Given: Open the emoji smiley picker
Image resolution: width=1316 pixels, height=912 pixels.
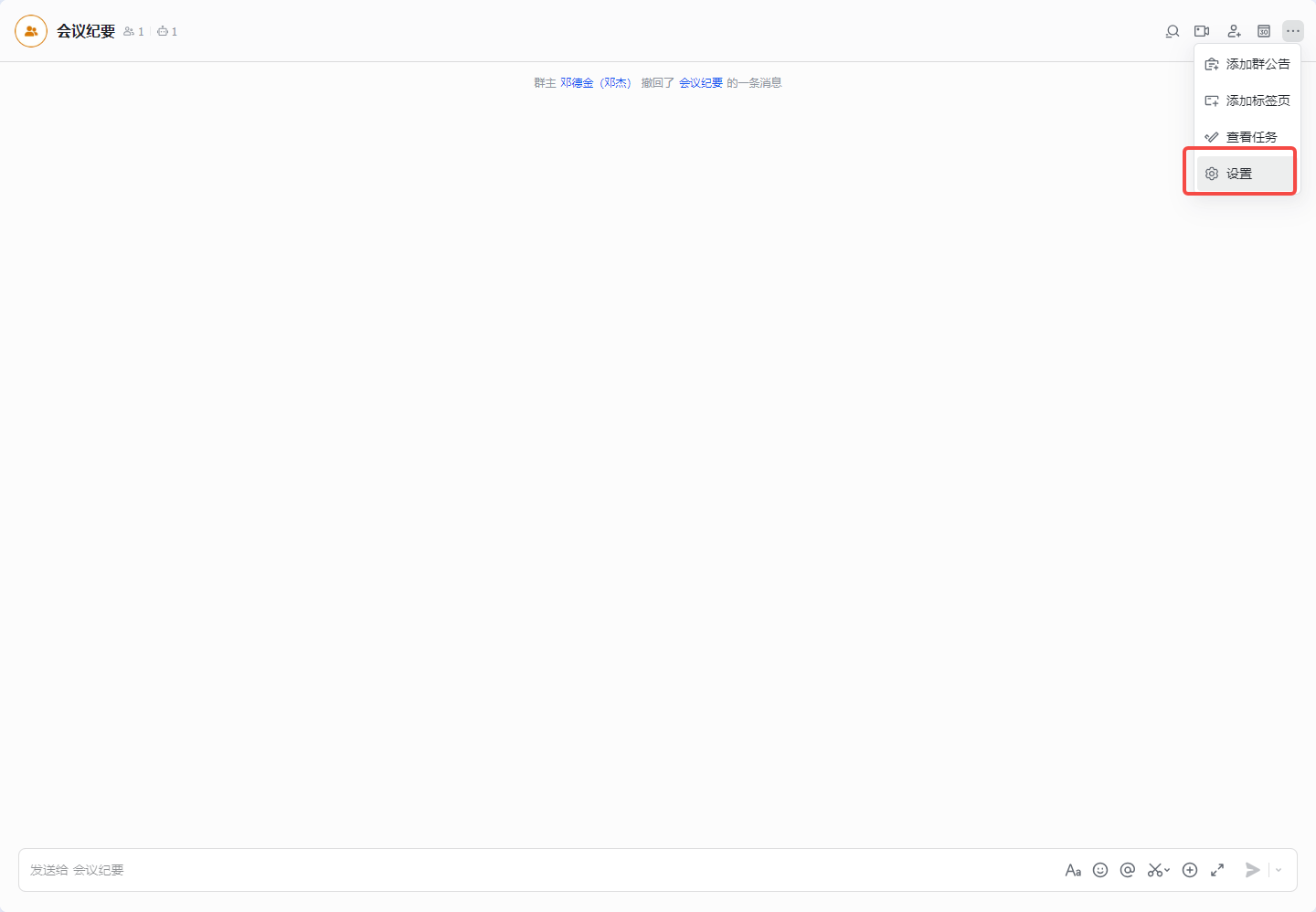Looking at the screenshot, I should coord(1100,870).
